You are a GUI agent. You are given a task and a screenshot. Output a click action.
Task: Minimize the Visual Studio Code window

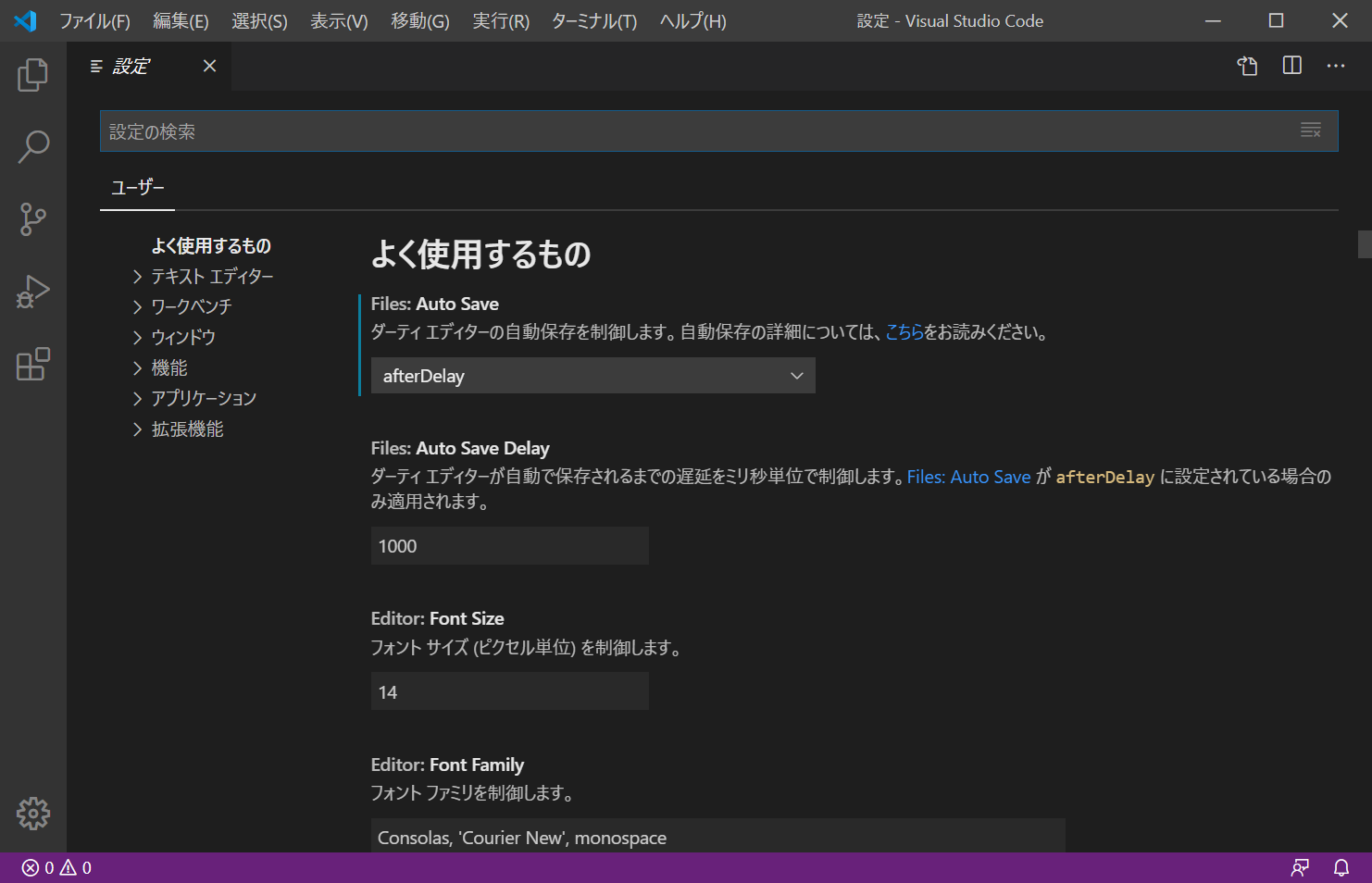tap(1213, 20)
